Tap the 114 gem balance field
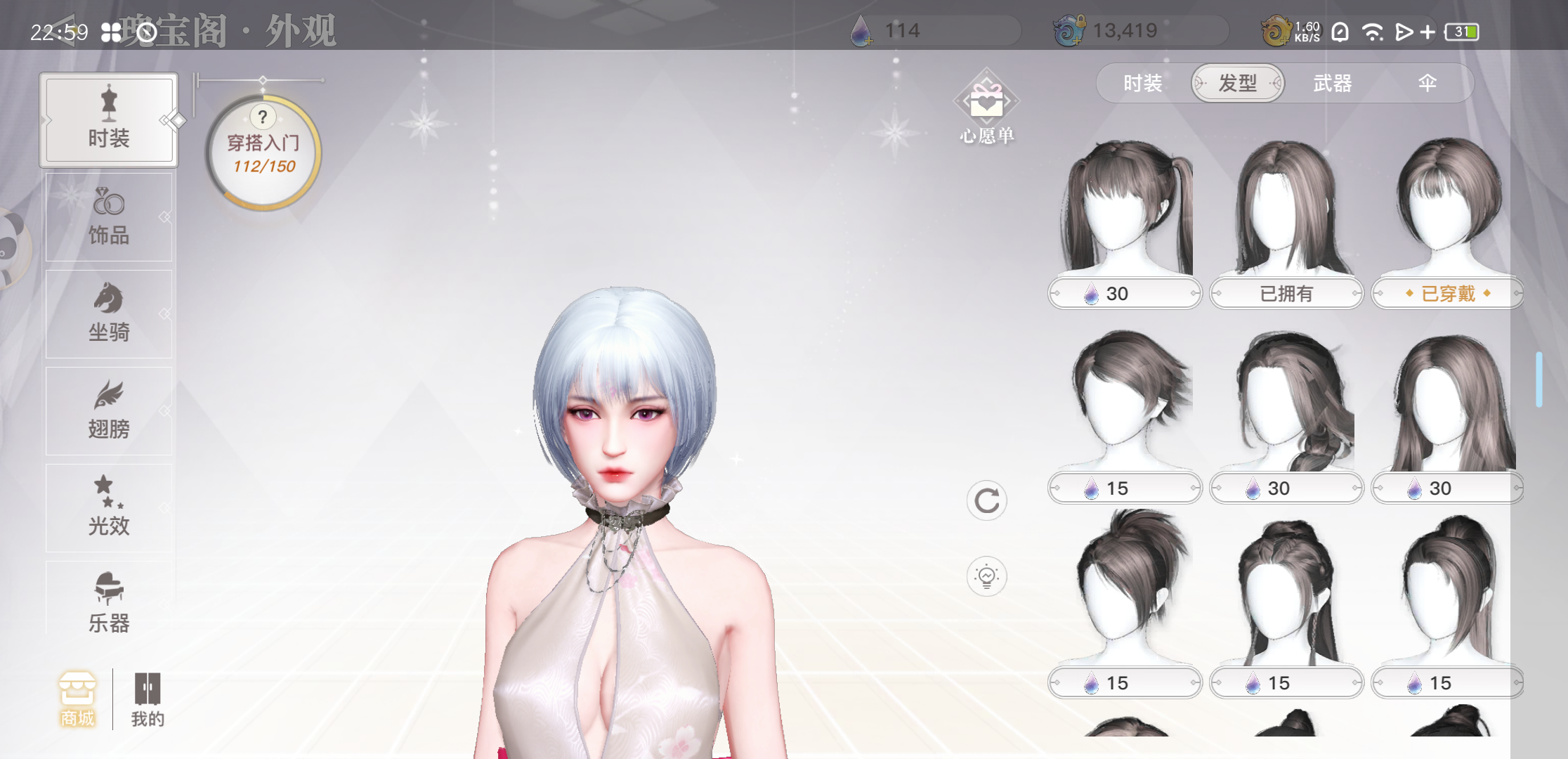This screenshot has height=759, width=1568. pyautogui.click(x=934, y=31)
